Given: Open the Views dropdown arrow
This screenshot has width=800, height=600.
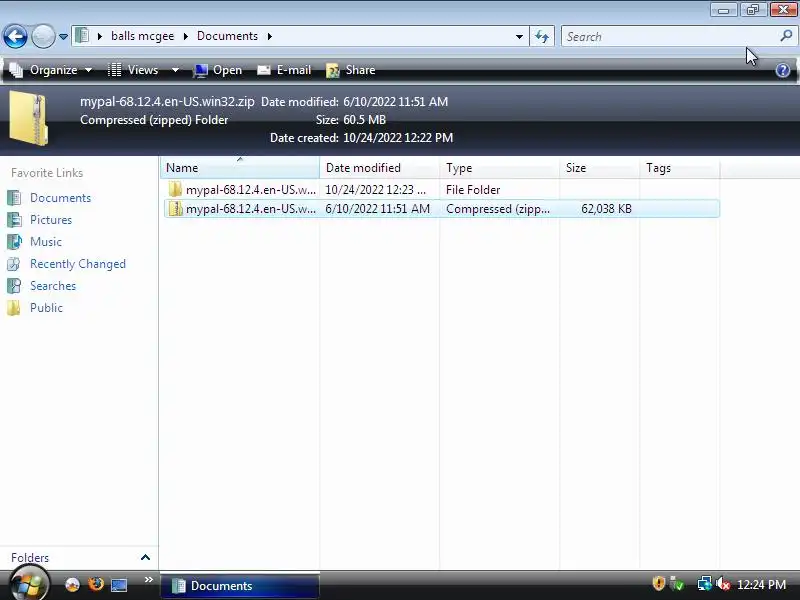Looking at the screenshot, I should [175, 70].
